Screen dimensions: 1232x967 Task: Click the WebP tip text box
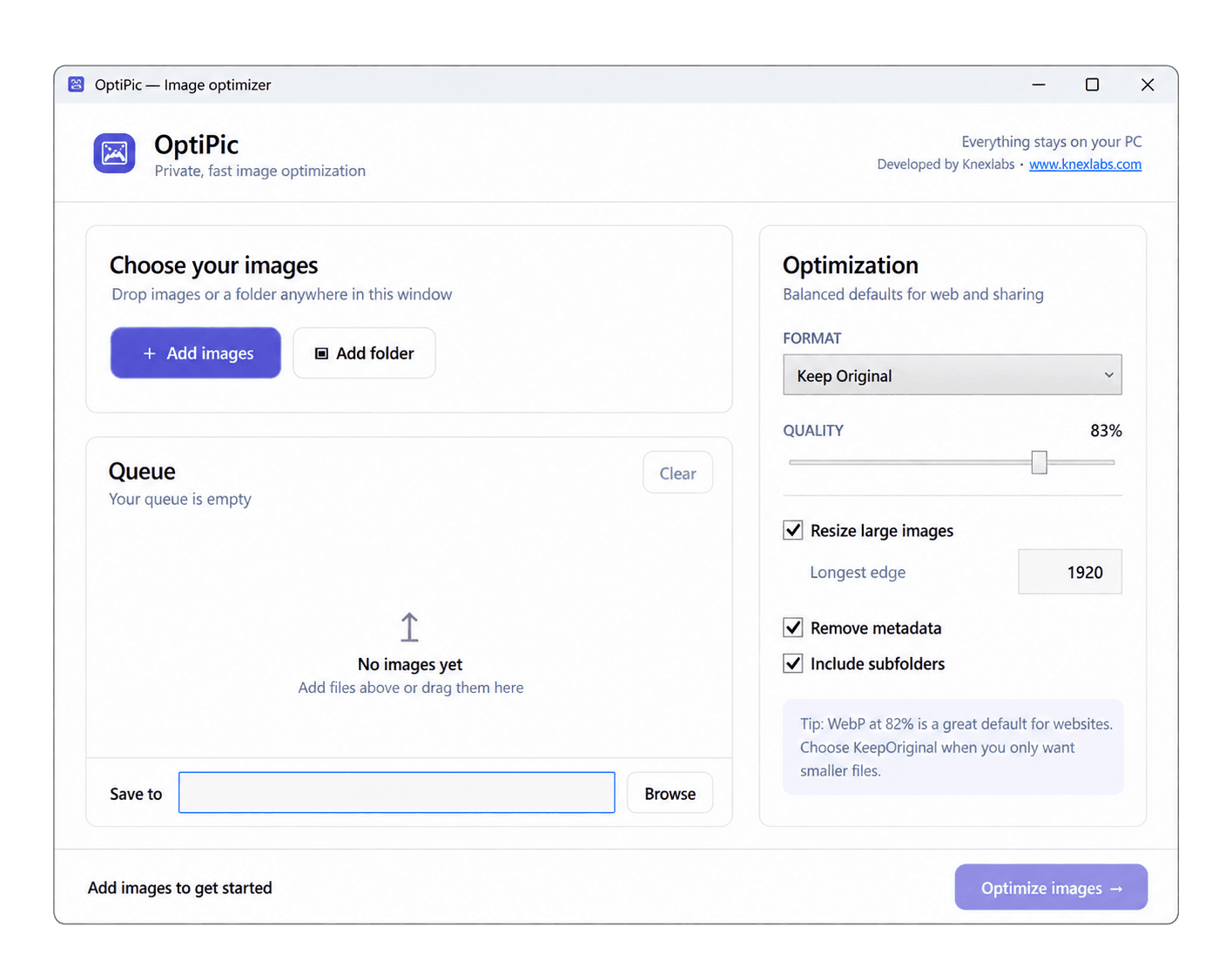(x=953, y=747)
